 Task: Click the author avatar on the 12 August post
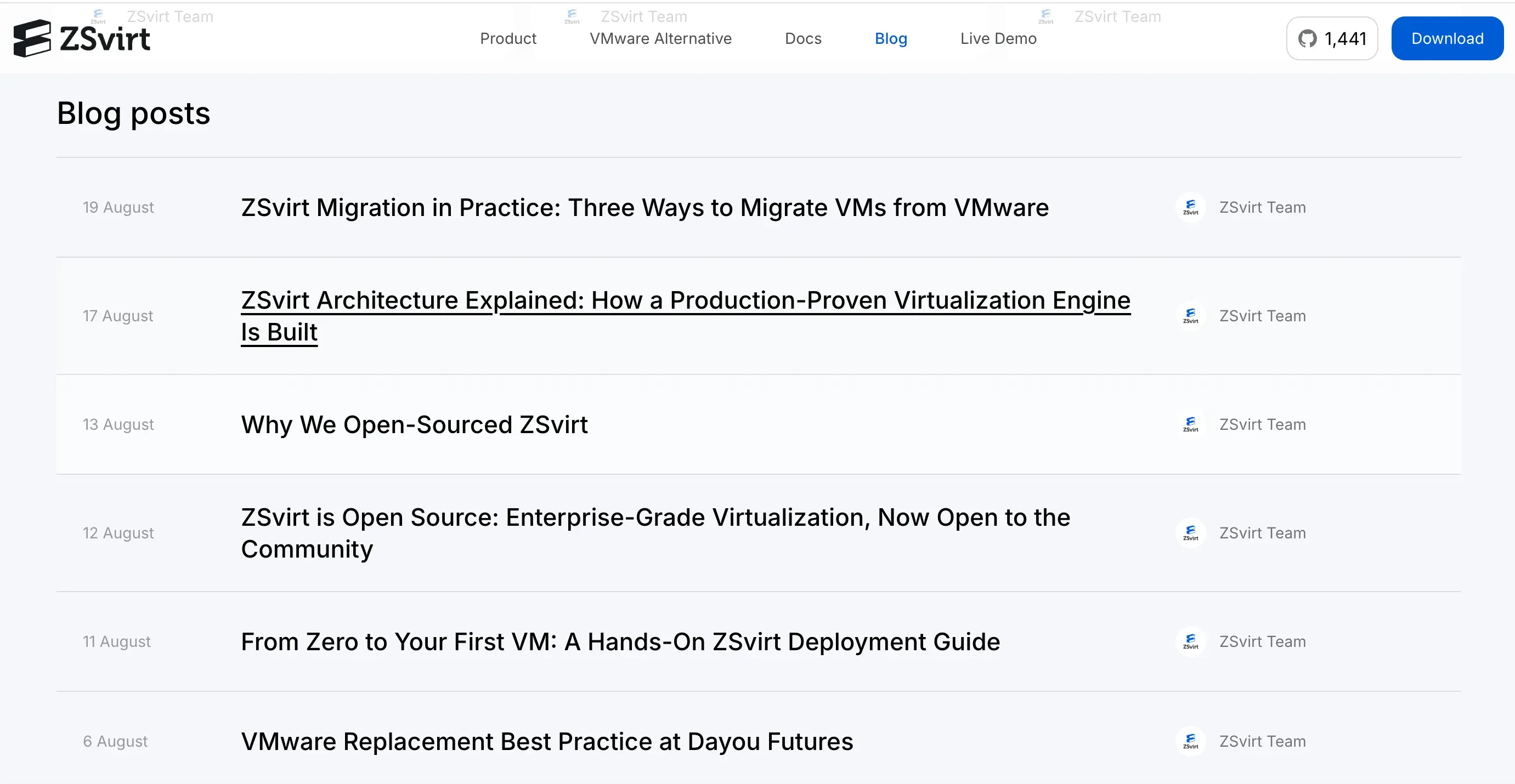1191,533
